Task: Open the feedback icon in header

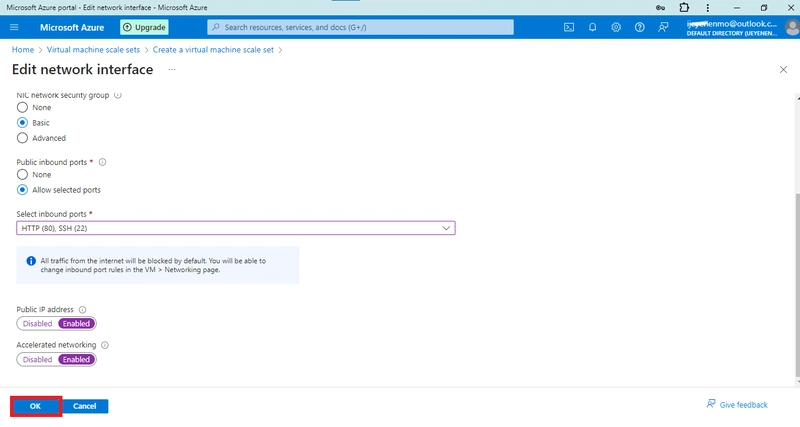Action: 663,28
